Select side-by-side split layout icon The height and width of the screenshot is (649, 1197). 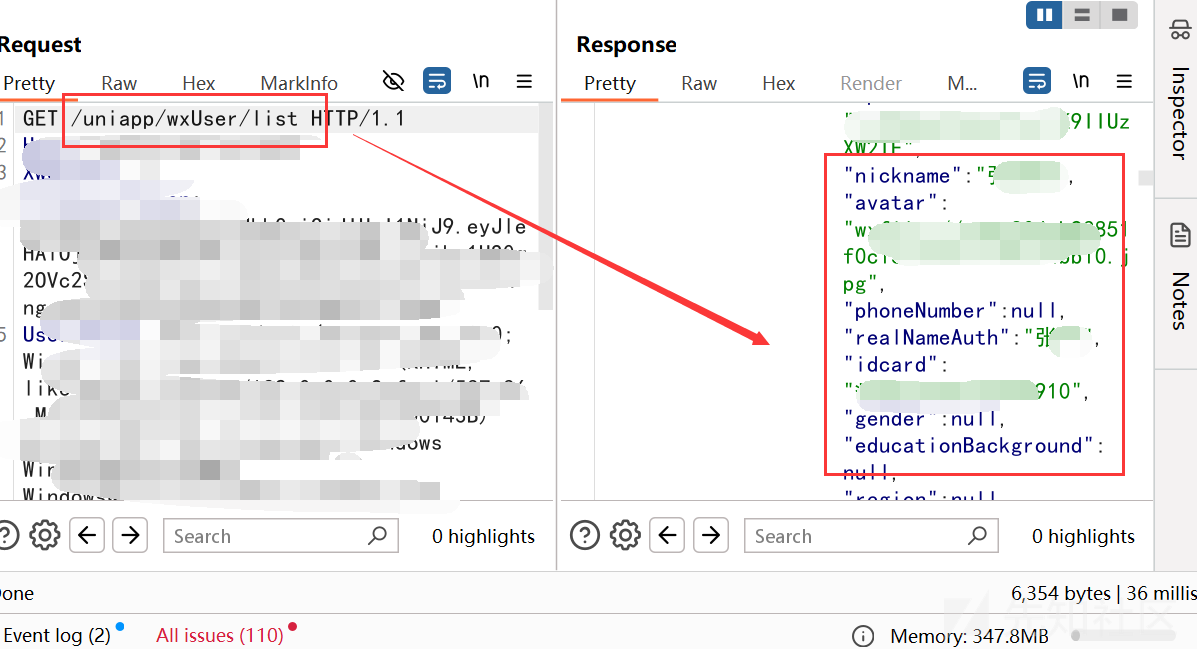[1044, 15]
